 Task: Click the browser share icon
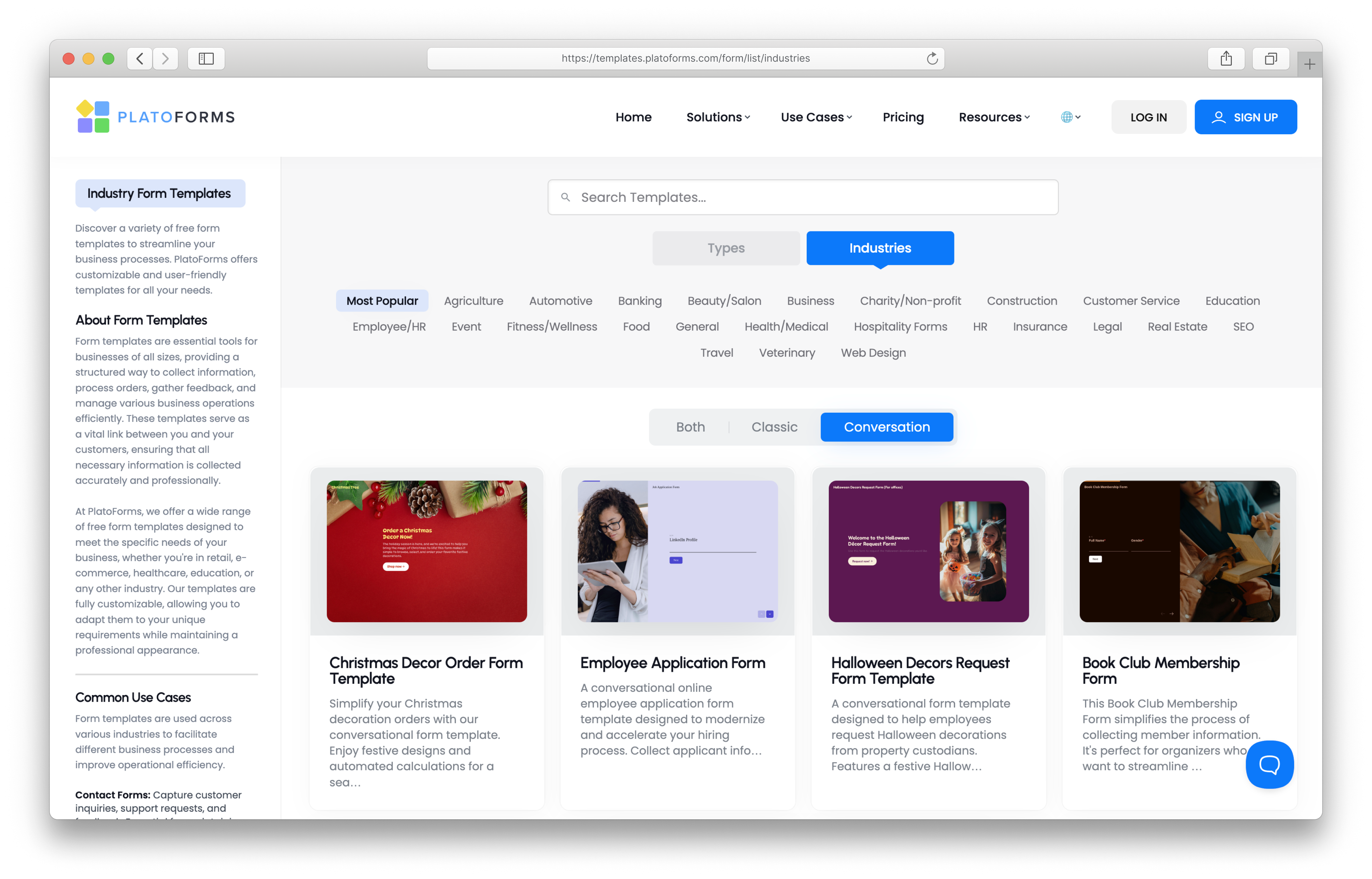(x=1226, y=58)
